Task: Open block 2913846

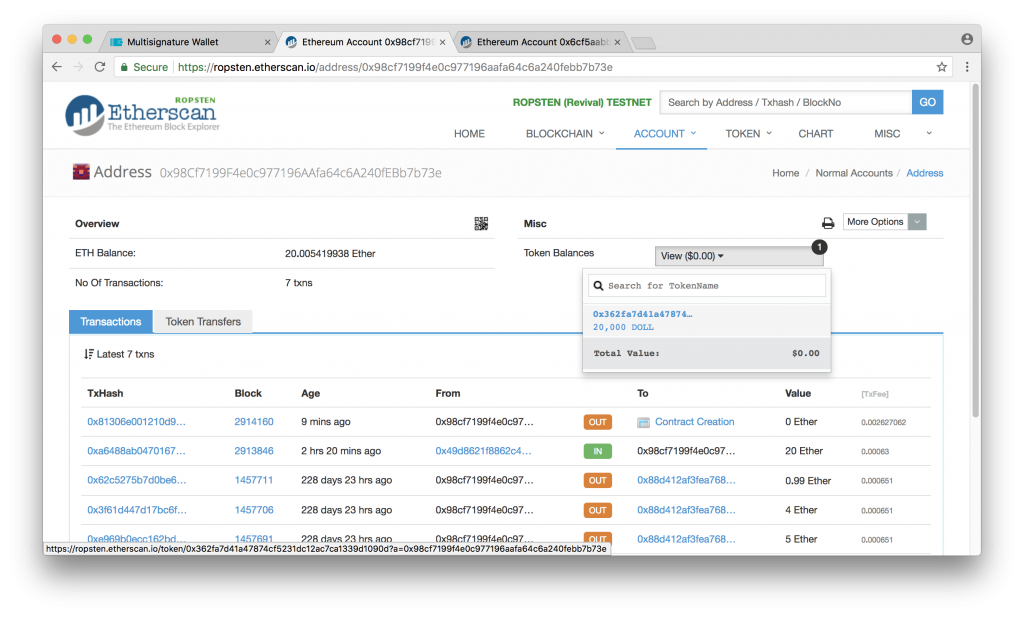Action: [253, 451]
